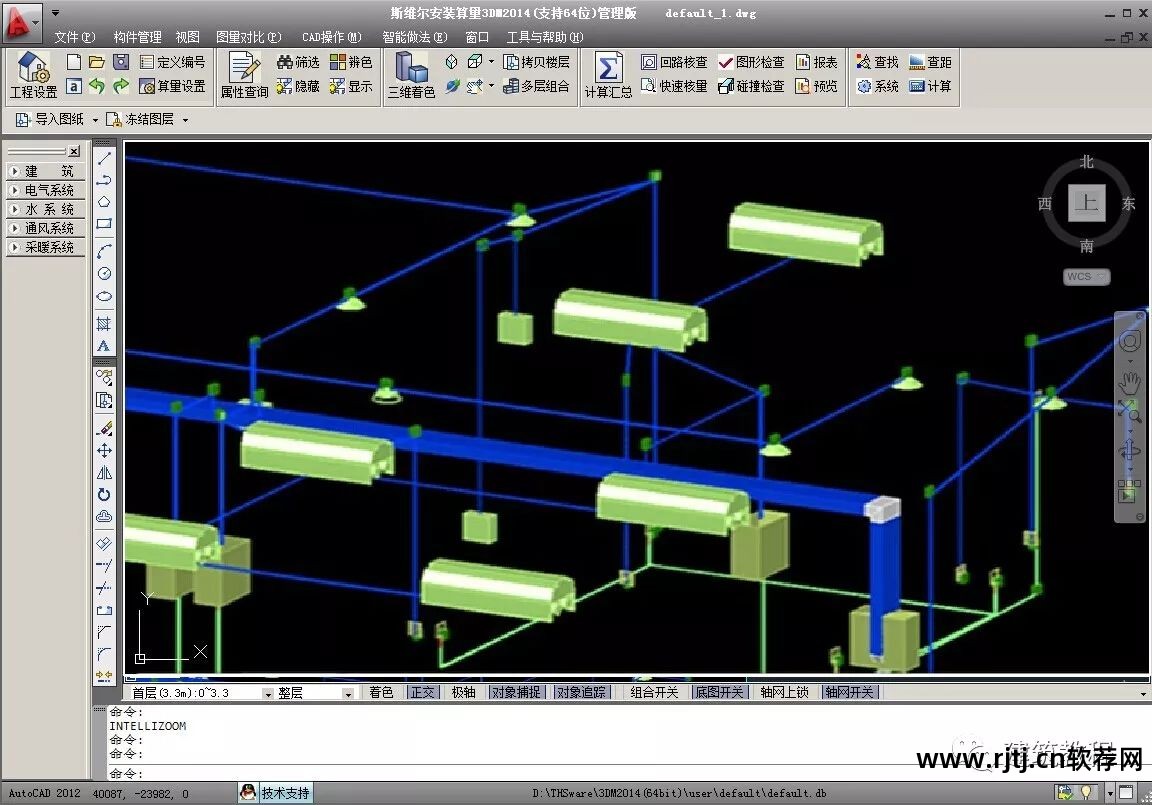Screen dimensions: 1152x805
Task: Click 报表 report button
Action: click(x=817, y=62)
